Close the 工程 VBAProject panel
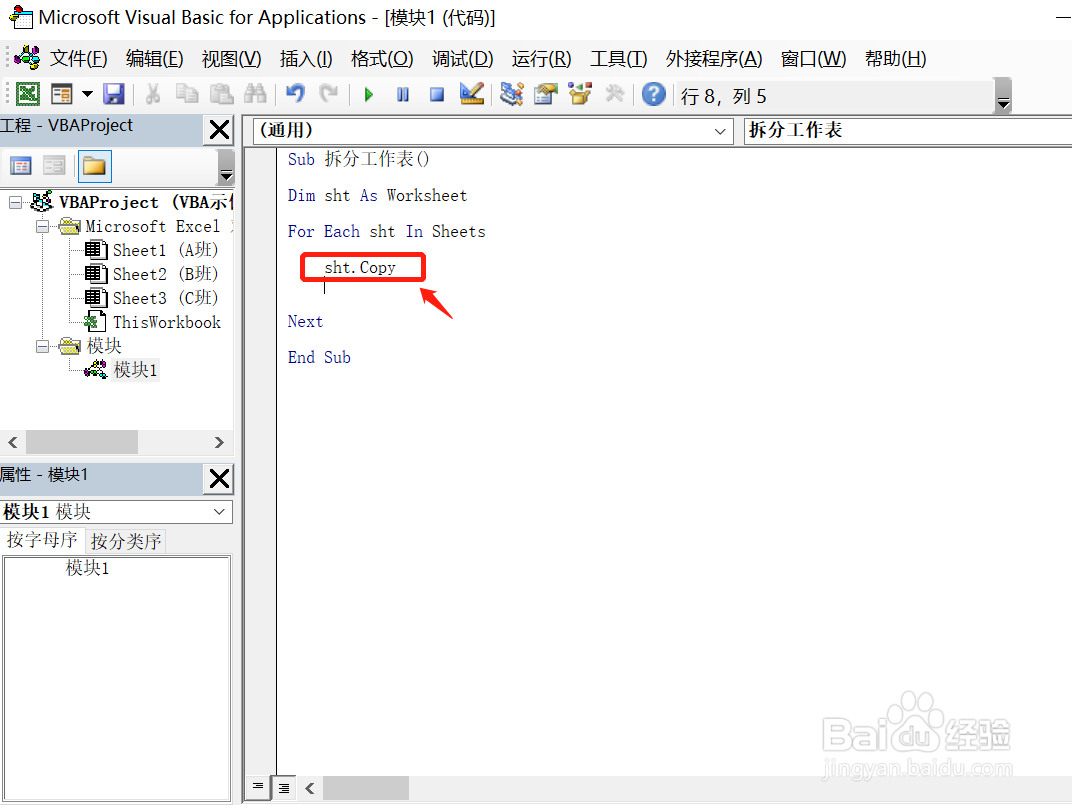The height and width of the screenshot is (805, 1072). (x=219, y=129)
